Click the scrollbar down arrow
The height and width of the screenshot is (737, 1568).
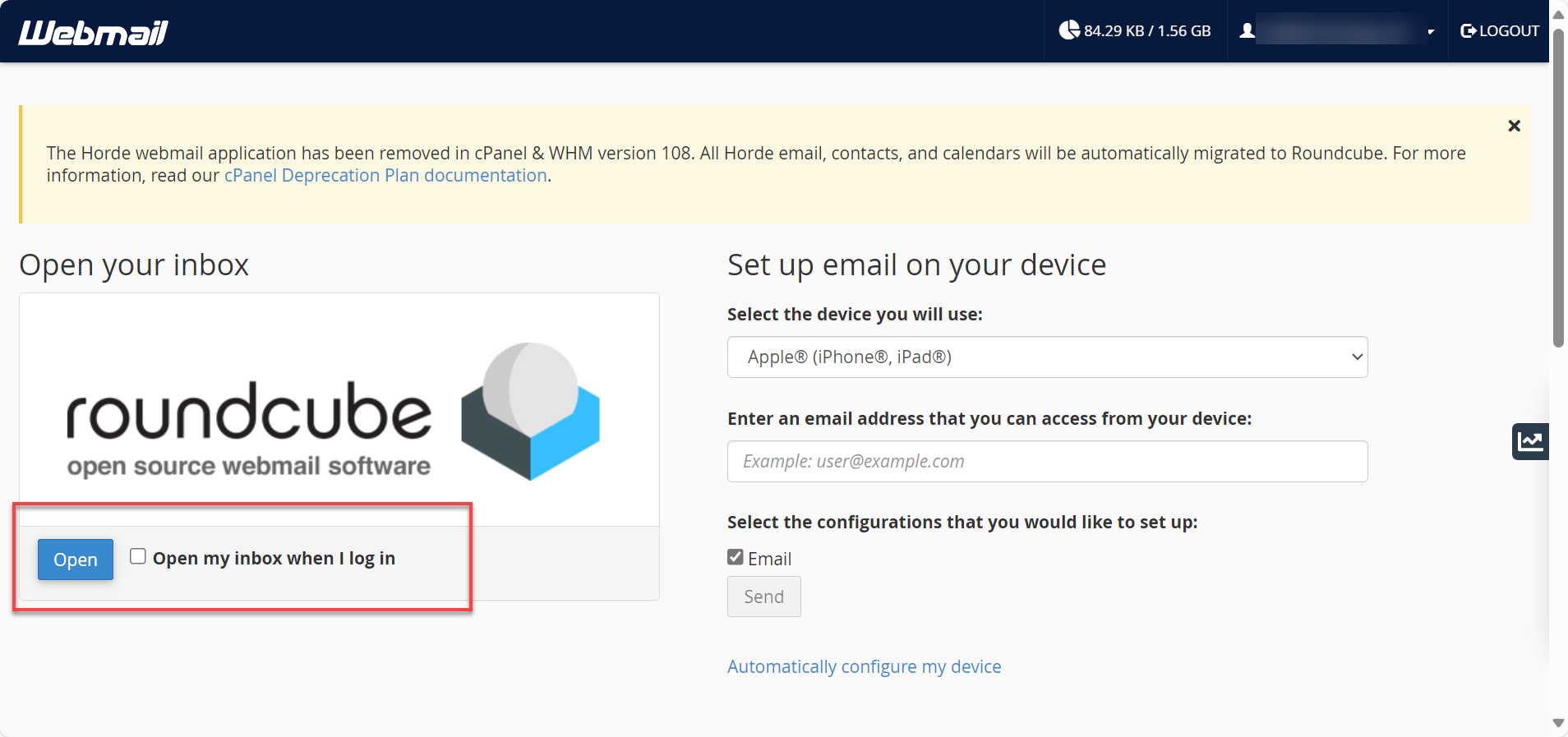pyautogui.click(x=1558, y=724)
